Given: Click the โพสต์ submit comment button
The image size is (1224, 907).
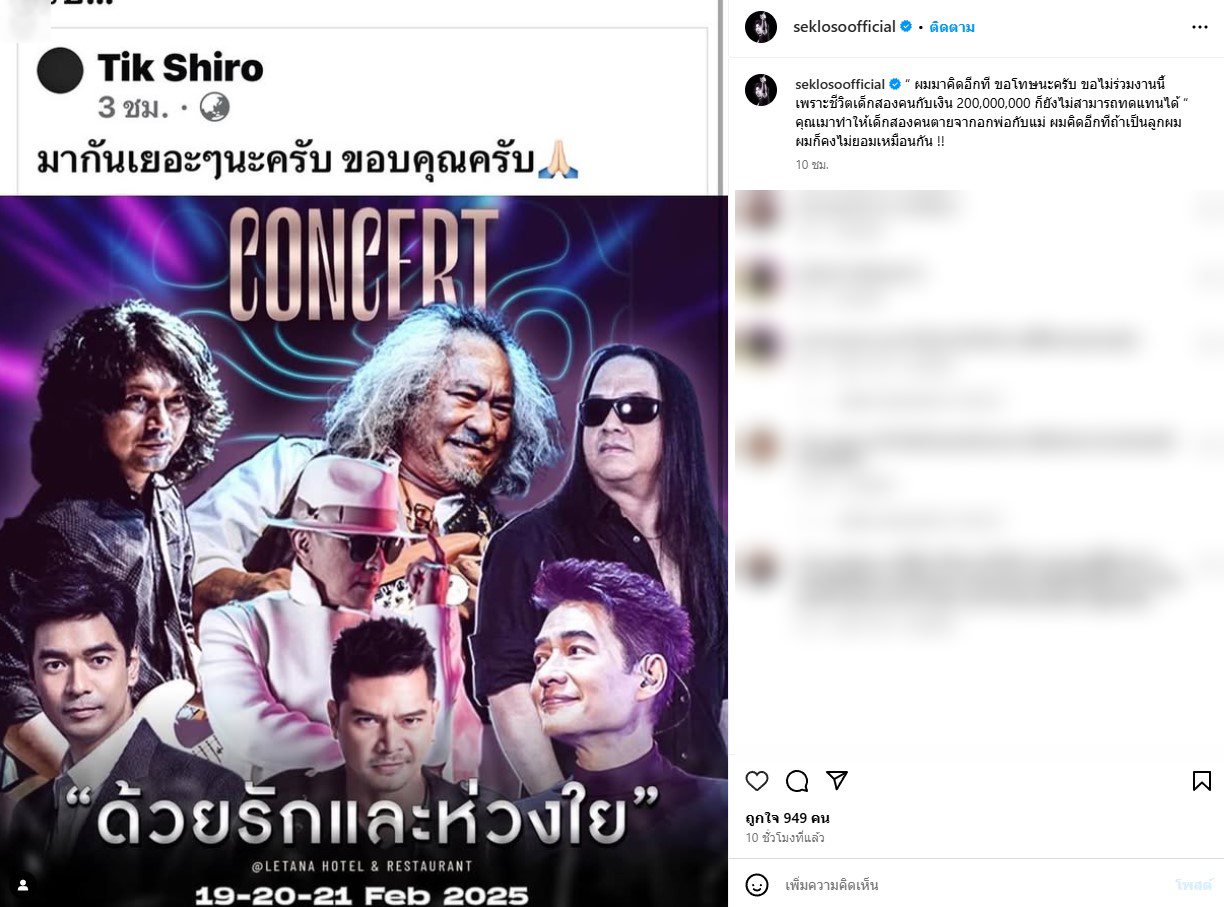Looking at the screenshot, I should (1194, 885).
